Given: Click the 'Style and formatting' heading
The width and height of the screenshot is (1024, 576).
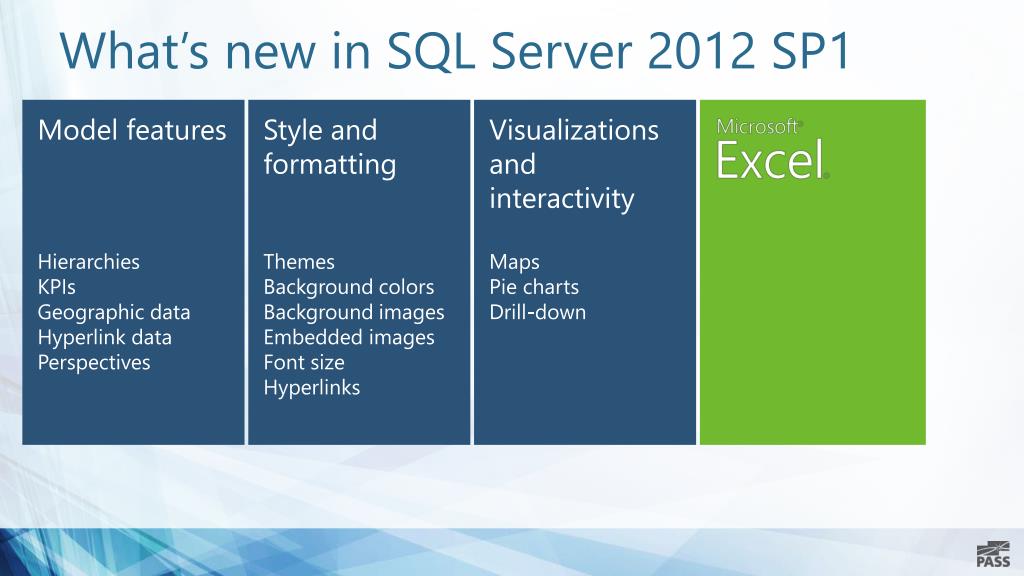Looking at the screenshot, I should point(330,148).
